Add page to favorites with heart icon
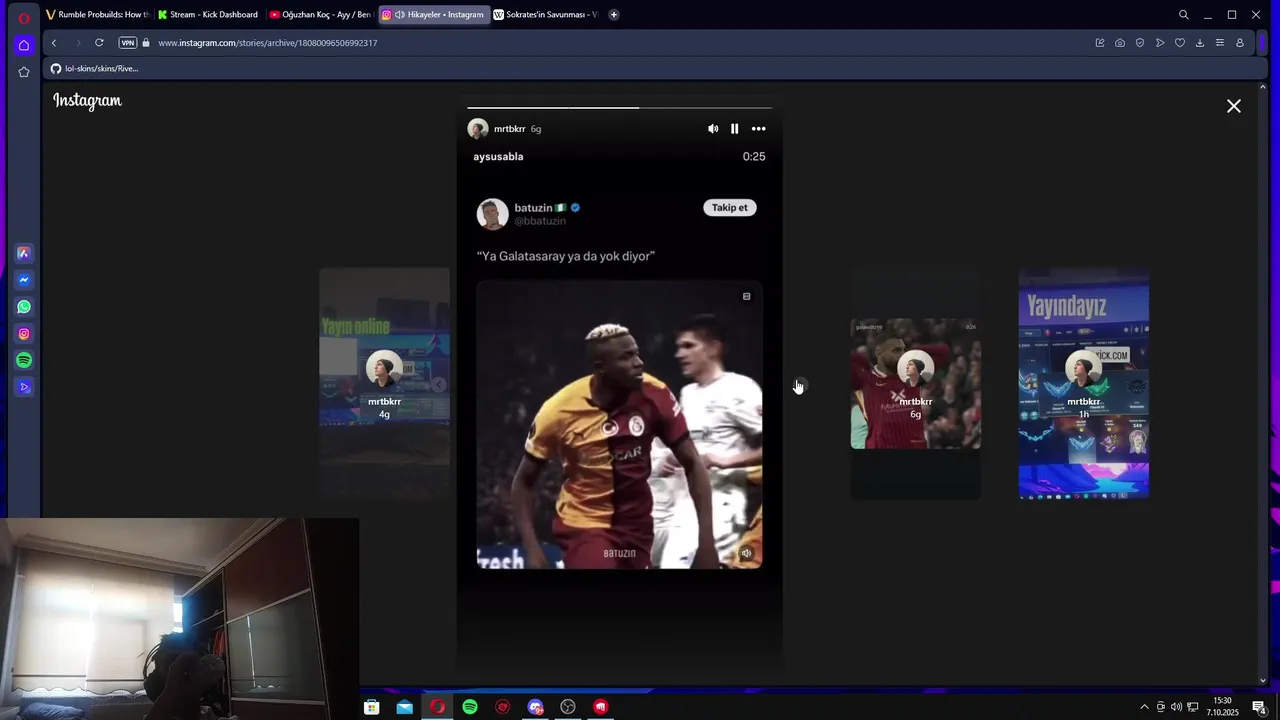The image size is (1280, 720). pyautogui.click(x=1180, y=43)
